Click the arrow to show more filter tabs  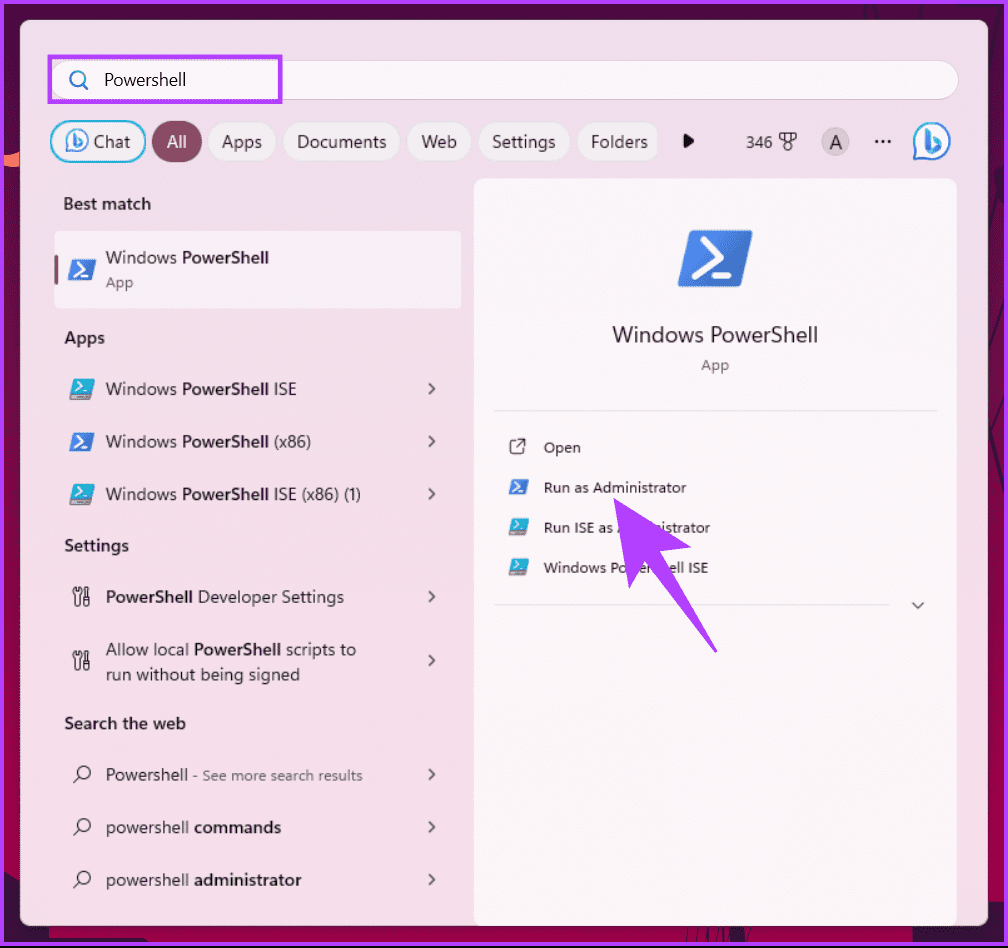click(x=688, y=141)
